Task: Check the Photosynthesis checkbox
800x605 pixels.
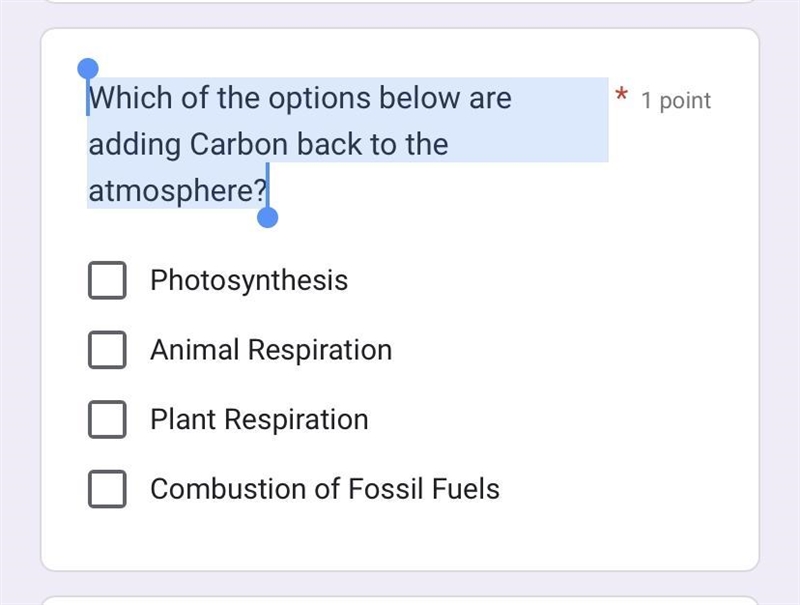Action: point(107,280)
